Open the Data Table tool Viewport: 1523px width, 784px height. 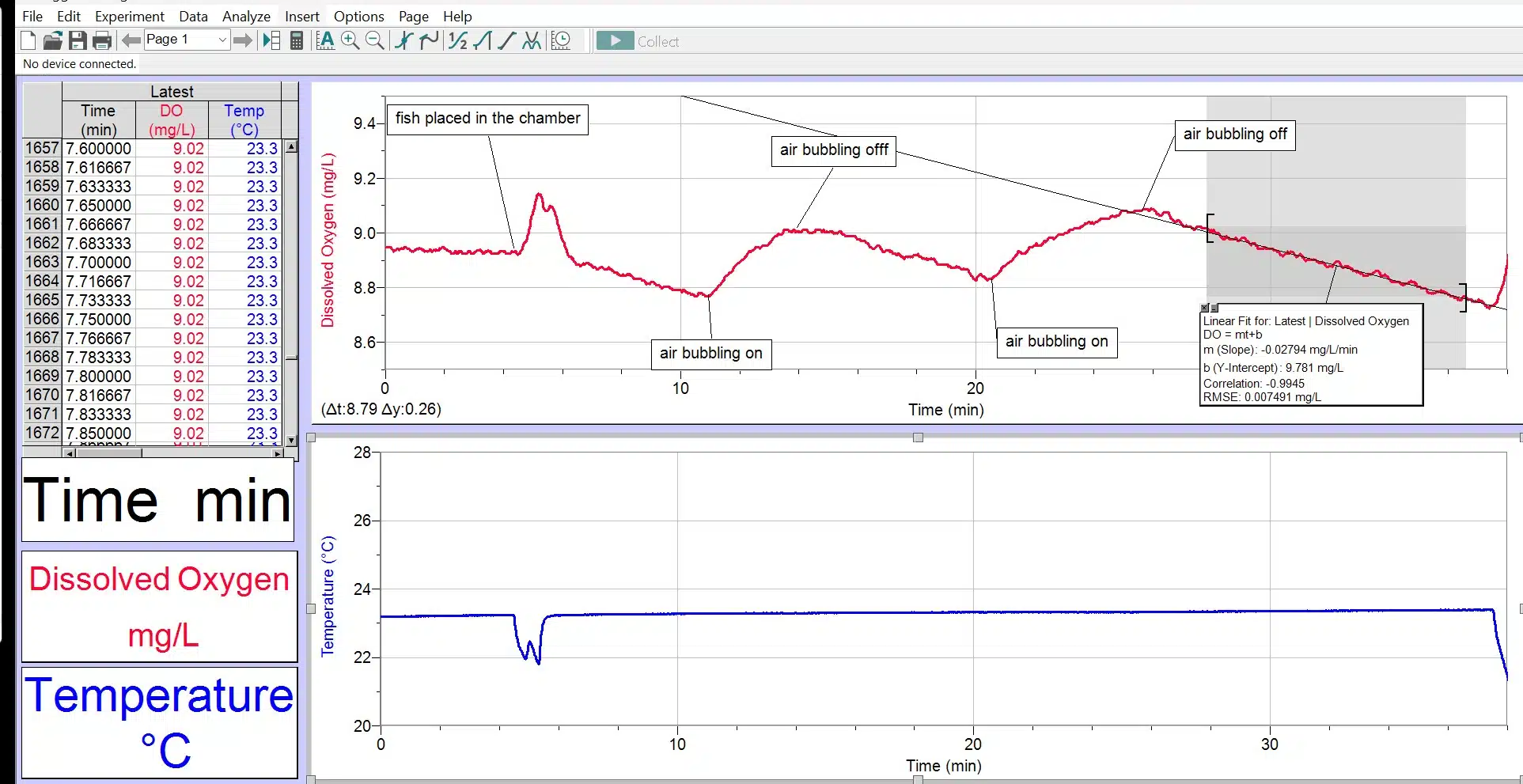coord(271,40)
